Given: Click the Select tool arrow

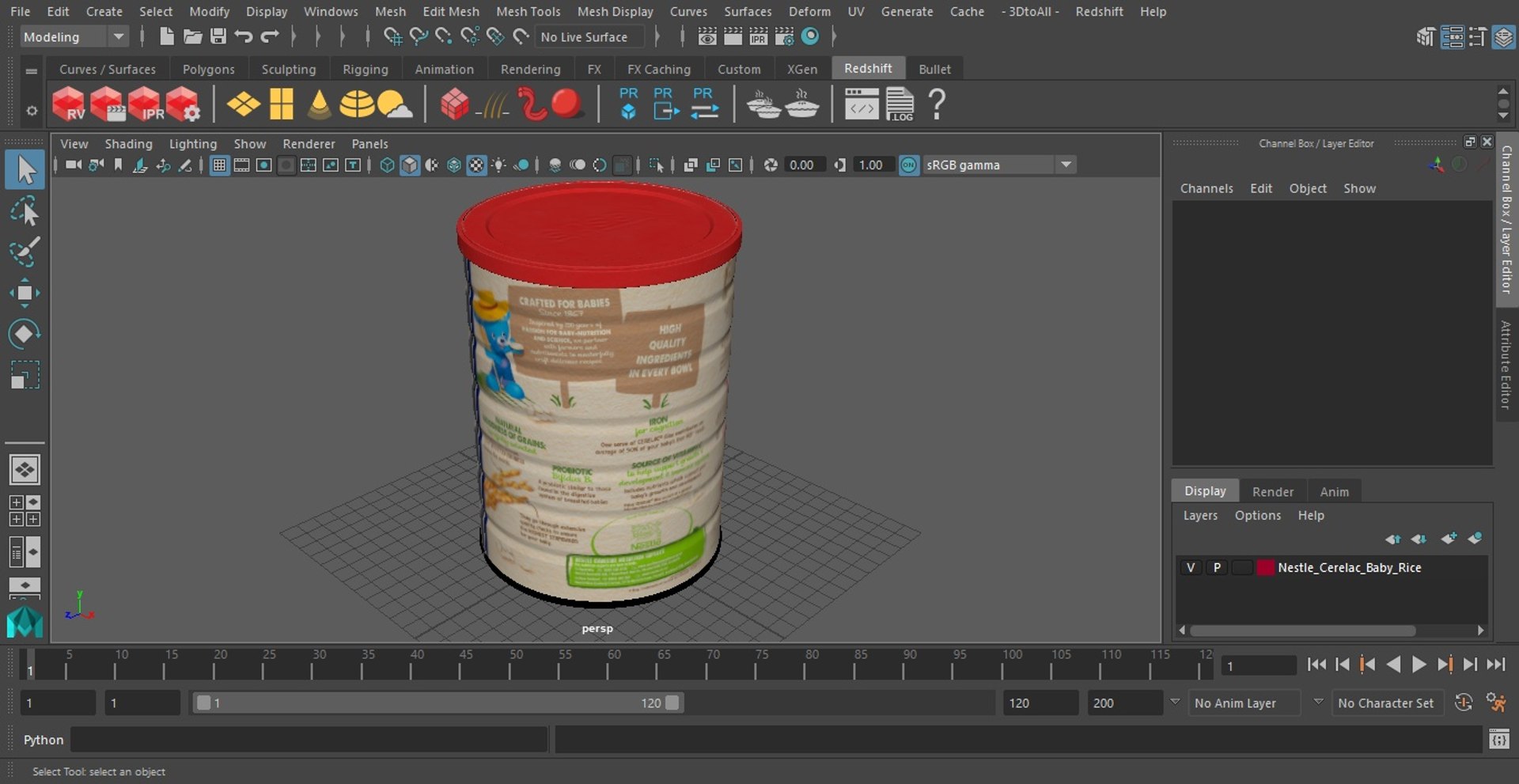Looking at the screenshot, I should (25, 170).
